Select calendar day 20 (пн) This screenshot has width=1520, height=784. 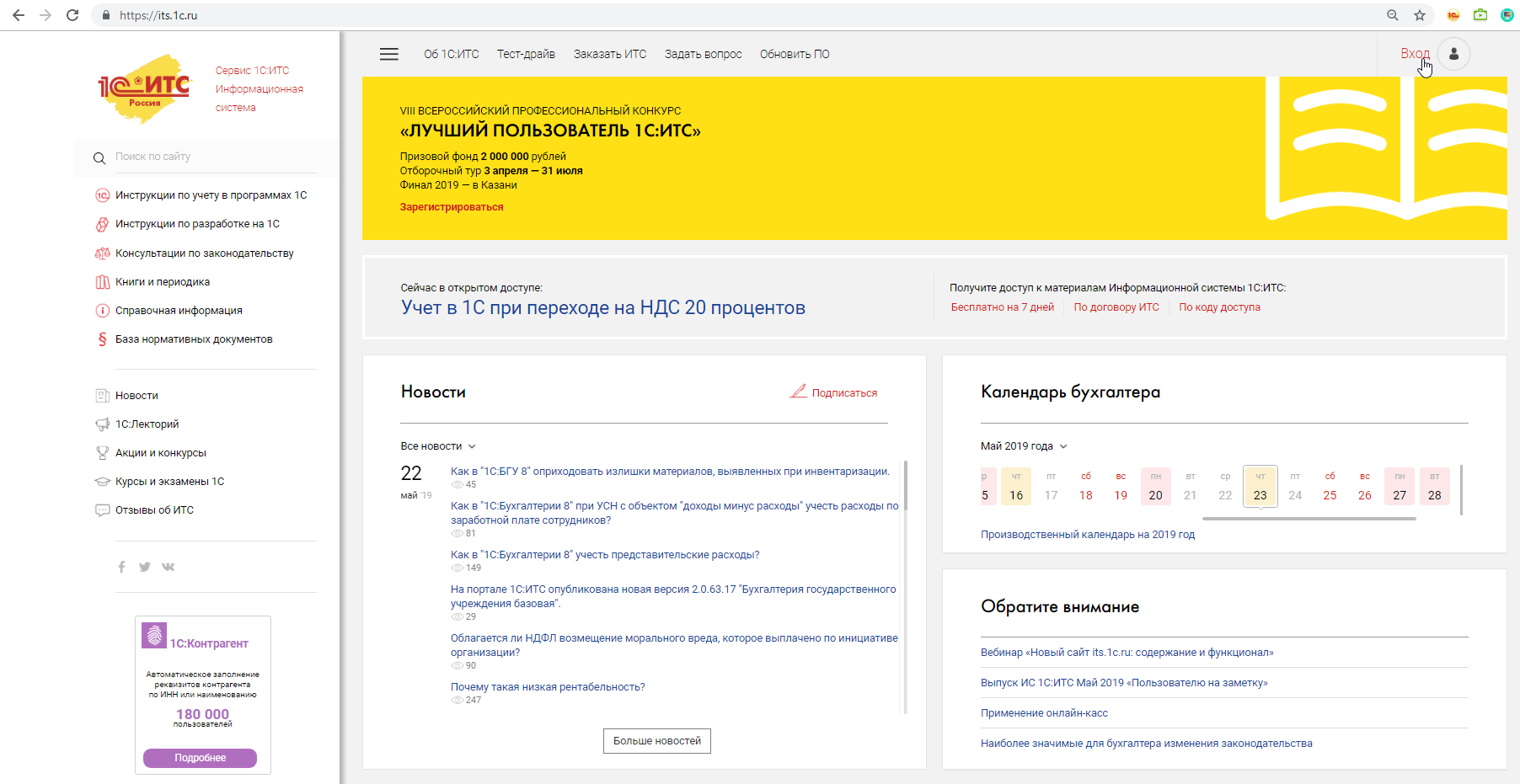click(1156, 486)
